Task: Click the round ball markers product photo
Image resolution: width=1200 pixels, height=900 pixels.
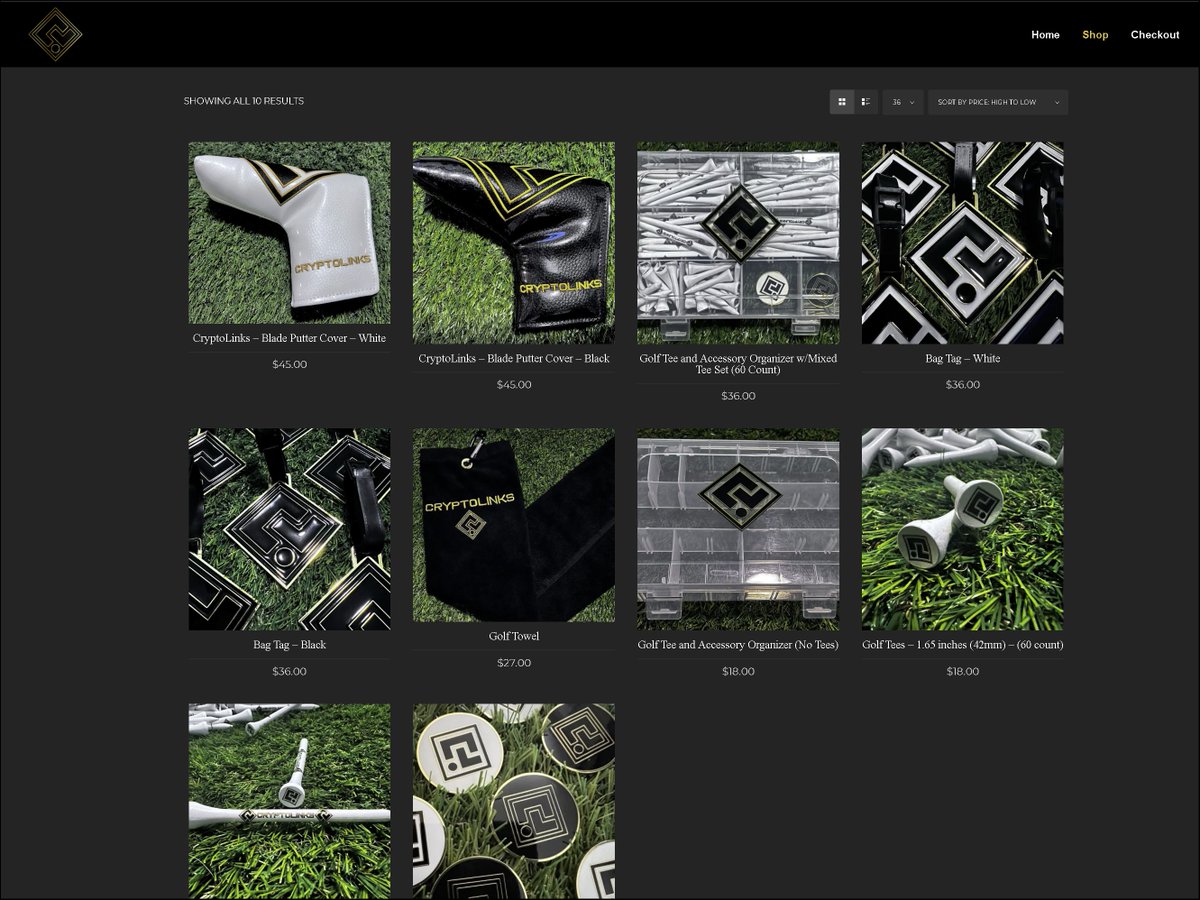Action: point(514,801)
